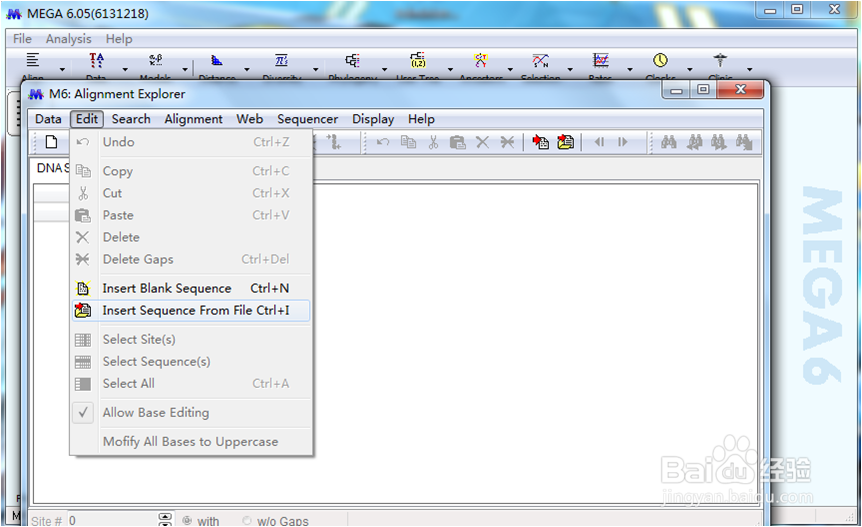Image resolution: width=862 pixels, height=527 pixels.
Task: Click the insert blank sequence toolbar icon
Action: coord(540,142)
